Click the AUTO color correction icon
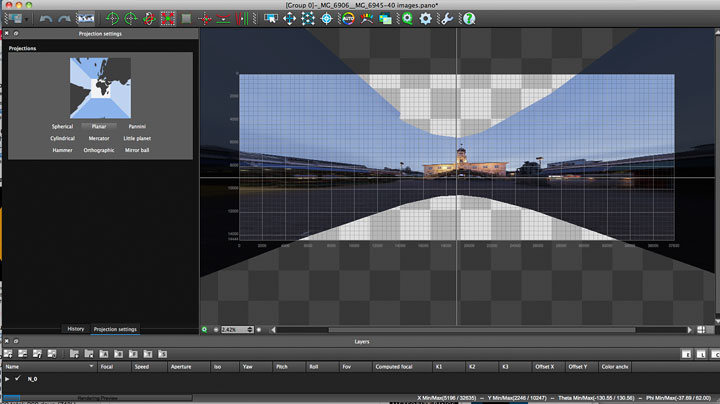 tap(349, 19)
